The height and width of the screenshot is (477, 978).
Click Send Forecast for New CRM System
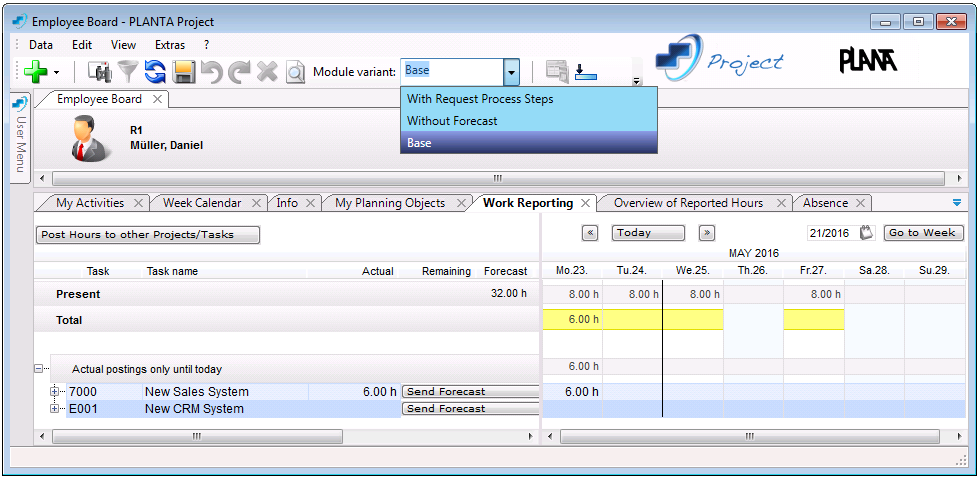point(470,408)
